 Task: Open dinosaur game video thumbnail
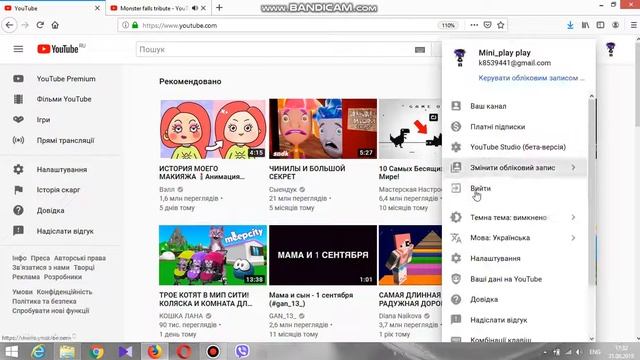(410, 129)
